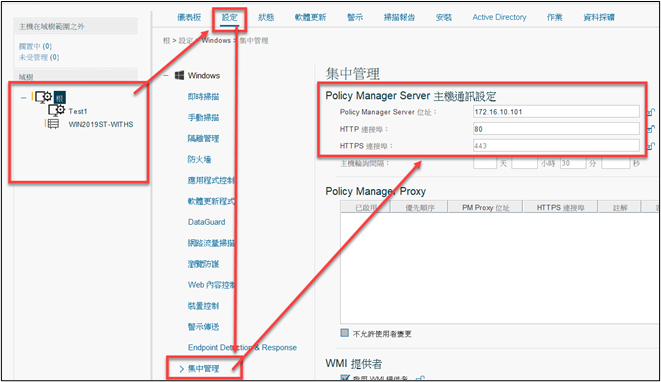Image resolution: width=661 pixels, height=382 pixels.
Task: Check the 不允許使用者變更 checkbox
Action: coord(344,333)
